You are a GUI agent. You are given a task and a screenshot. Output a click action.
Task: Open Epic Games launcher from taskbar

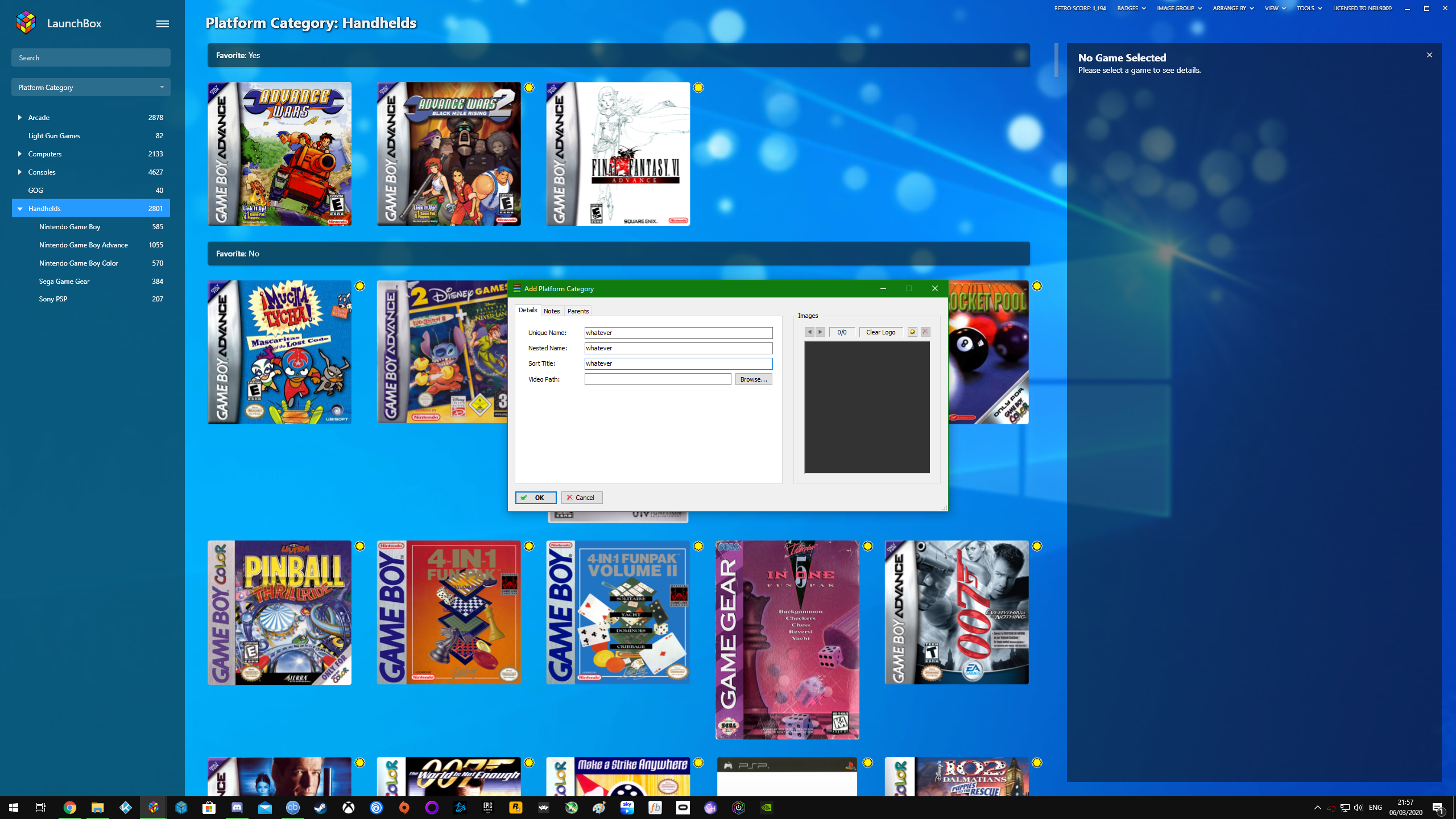click(x=488, y=808)
